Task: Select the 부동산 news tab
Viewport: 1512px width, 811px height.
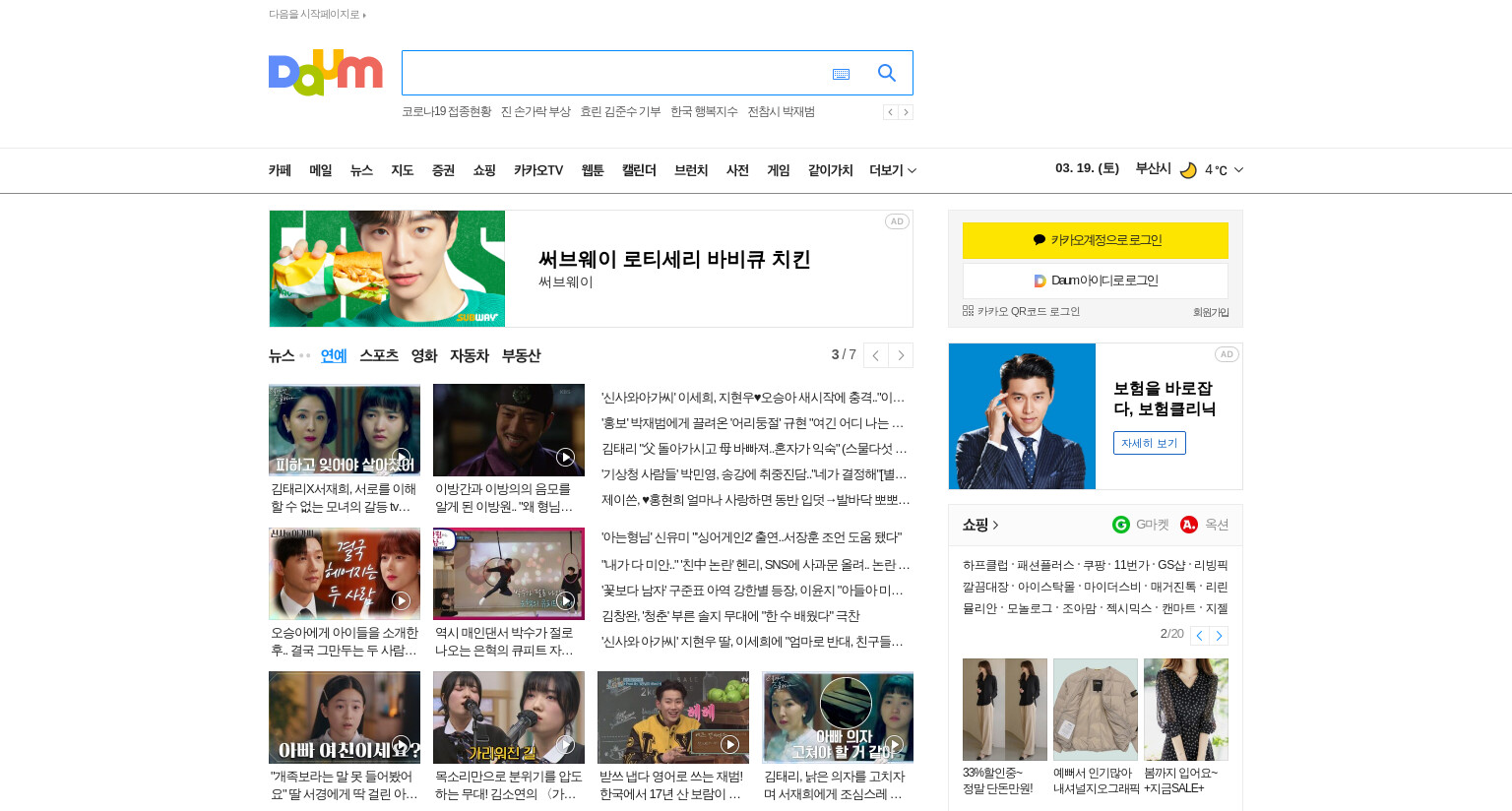Action: coord(521,355)
